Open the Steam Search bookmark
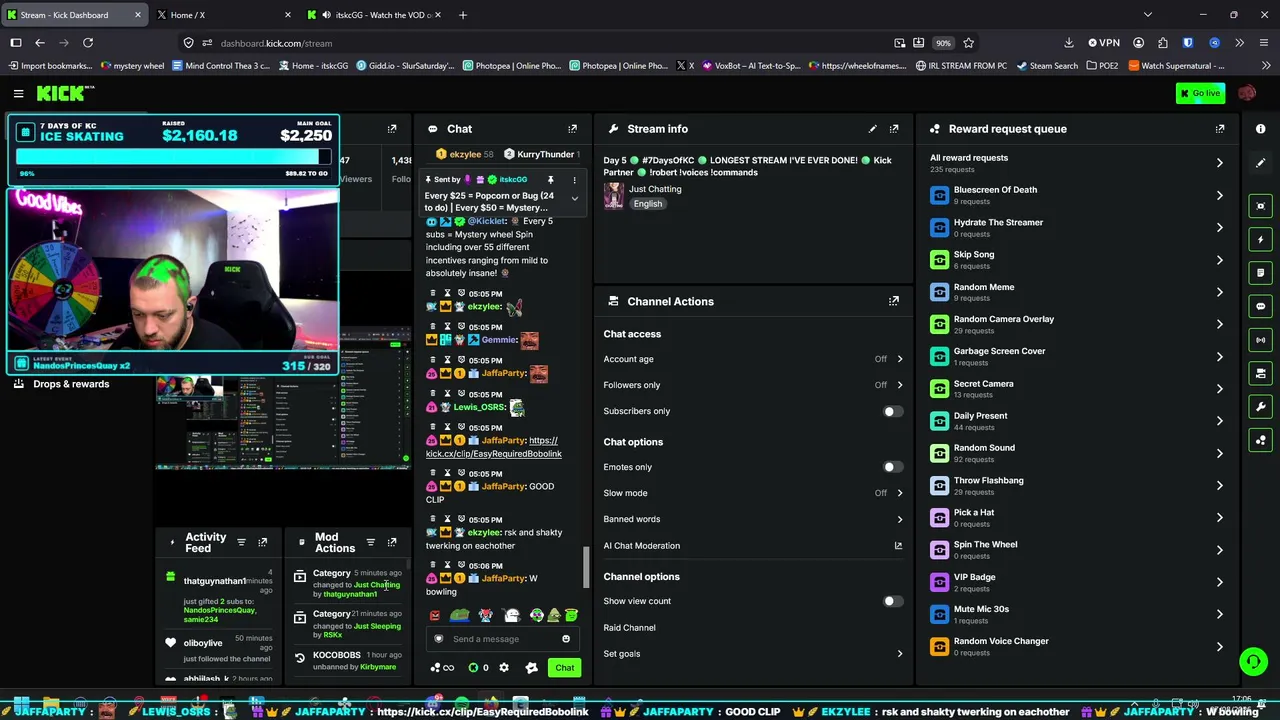 (1047, 66)
